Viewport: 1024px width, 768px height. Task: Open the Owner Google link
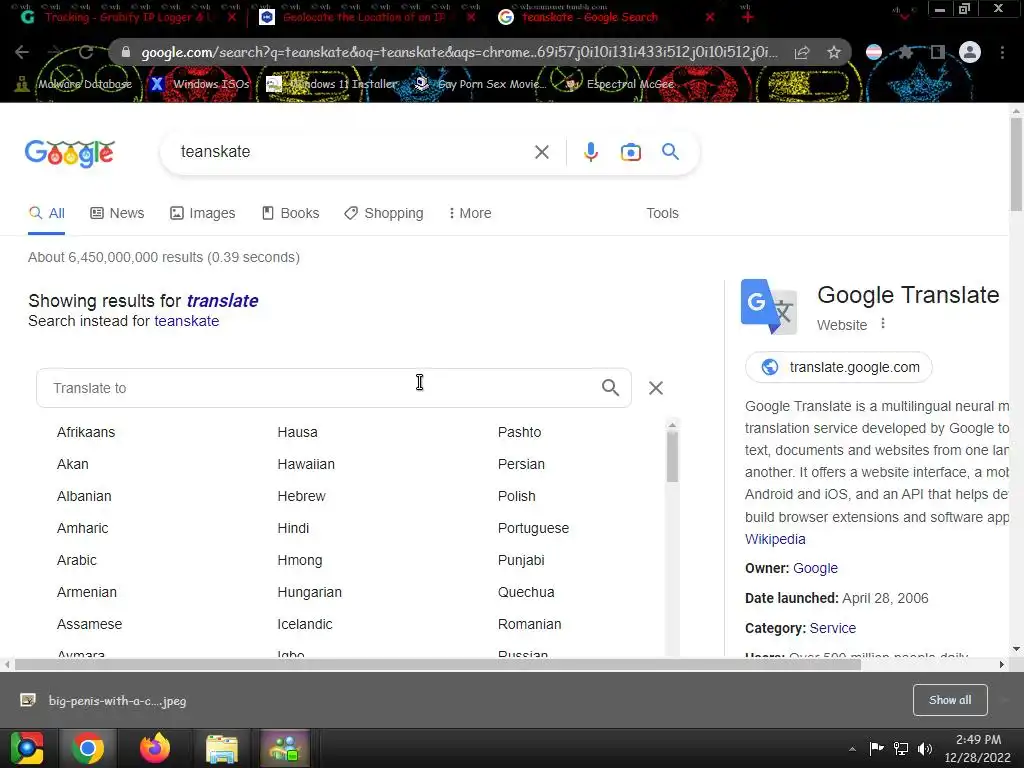click(x=815, y=568)
